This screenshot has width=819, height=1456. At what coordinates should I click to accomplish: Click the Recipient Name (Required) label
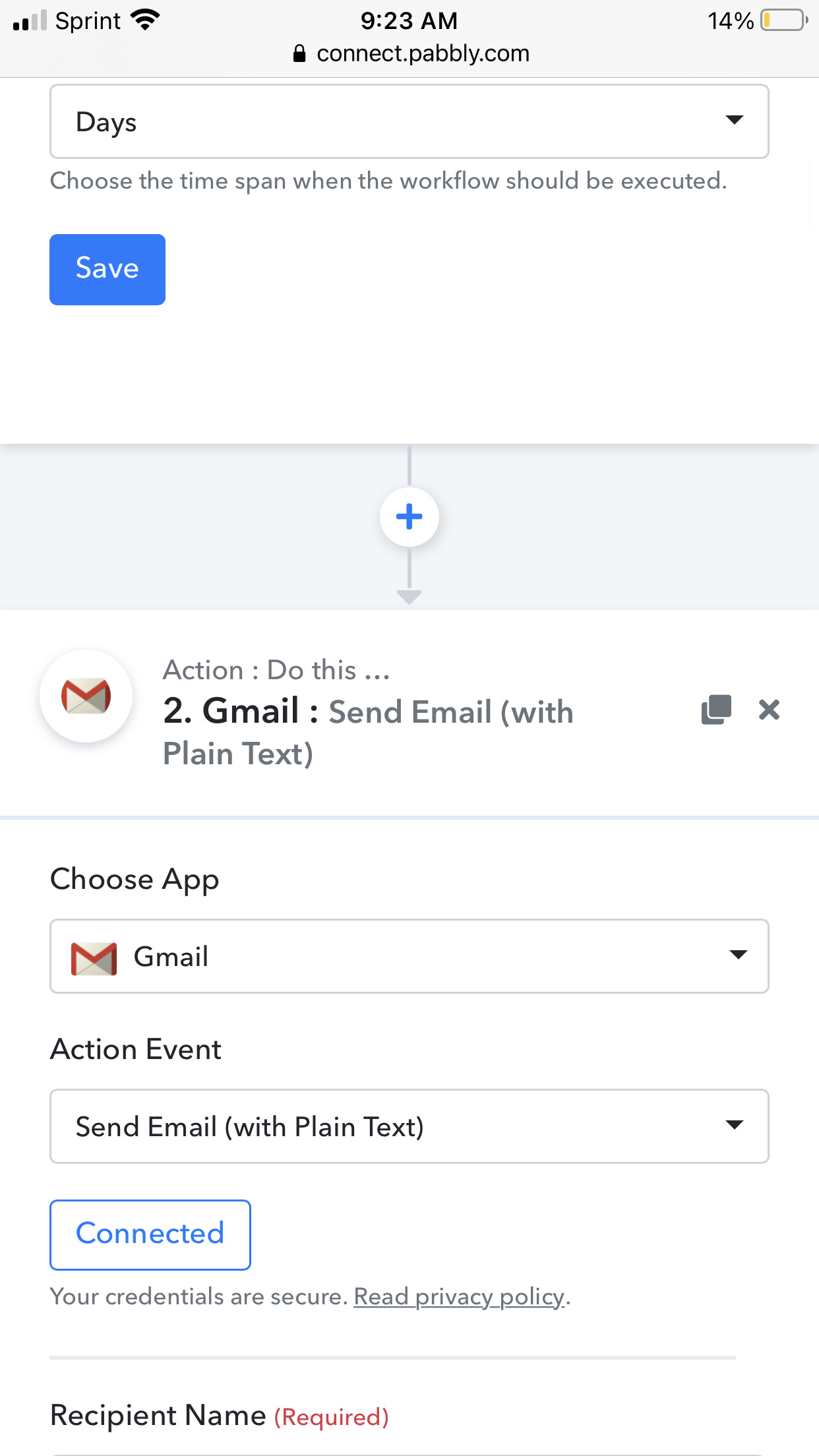pyautogui.click(x=220, y=1415)
